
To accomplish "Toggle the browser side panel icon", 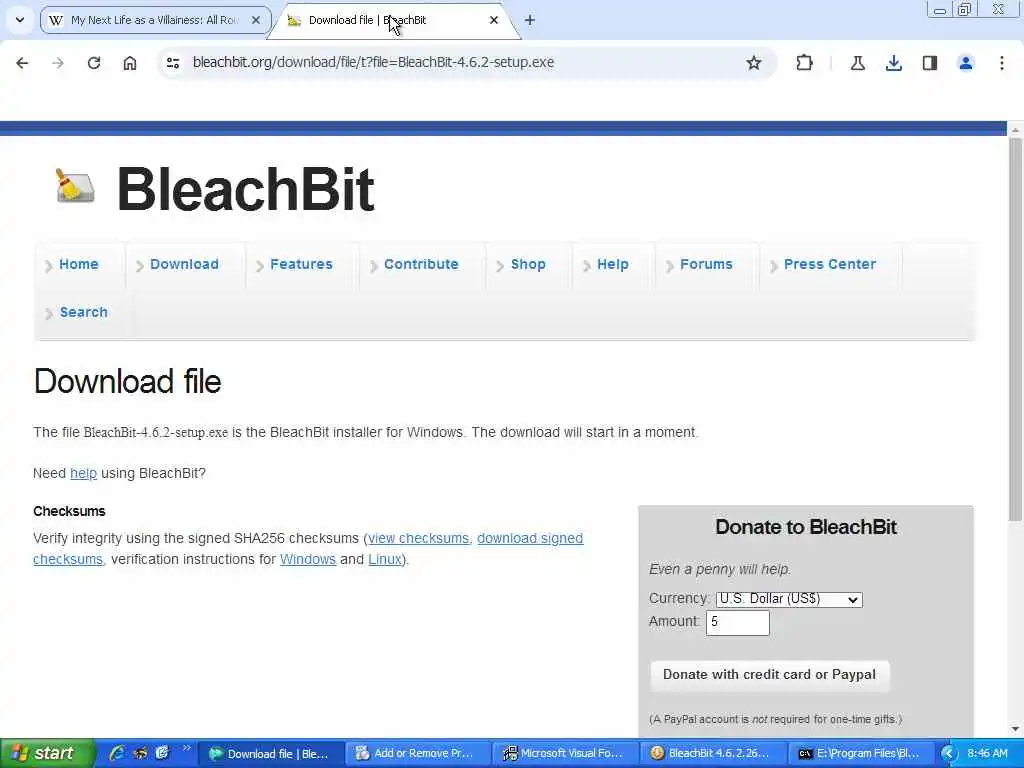I will pyautogui.click(x=929, y=63).
